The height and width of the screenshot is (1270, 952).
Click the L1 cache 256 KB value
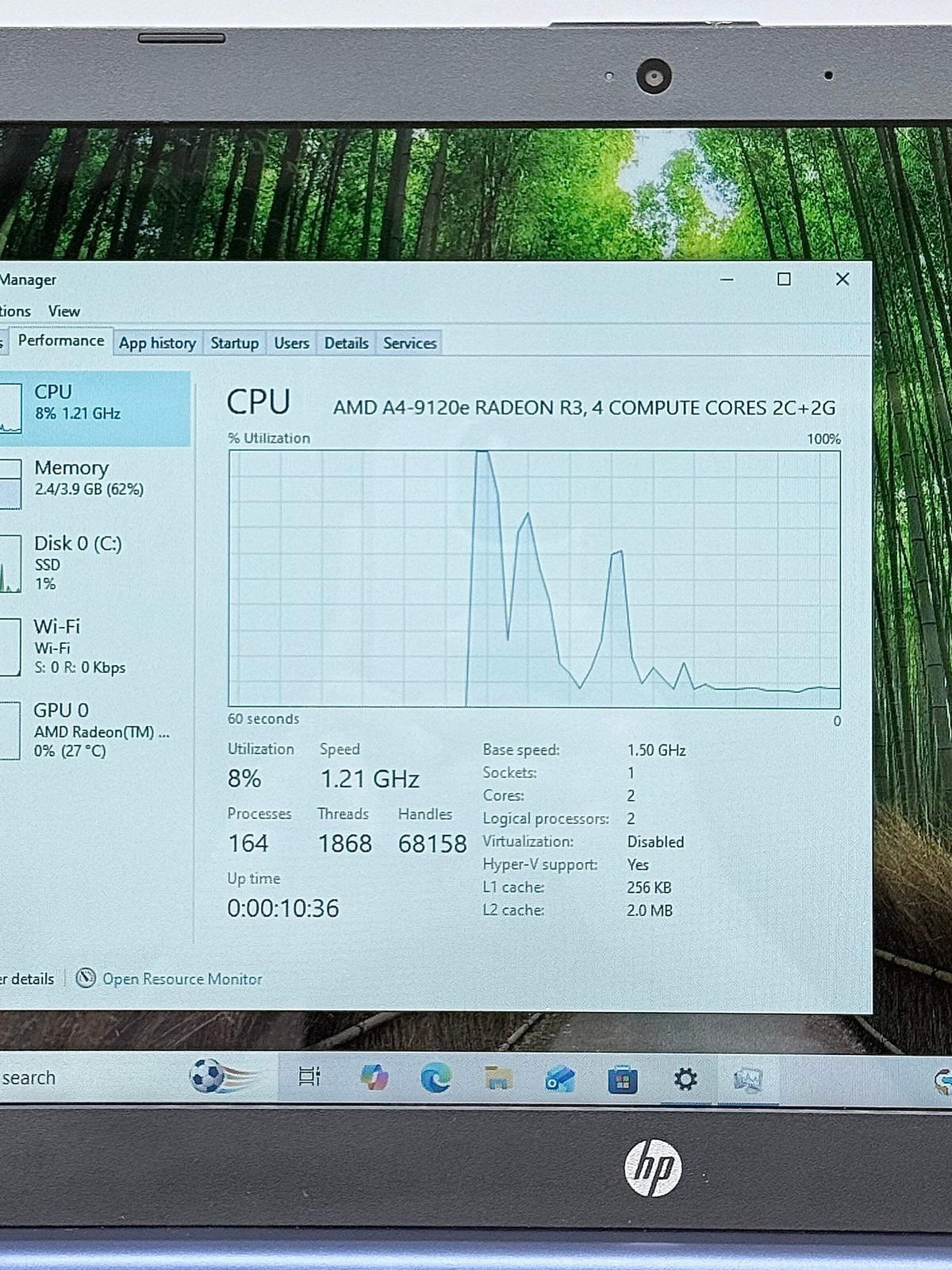(x=649, y=887)
